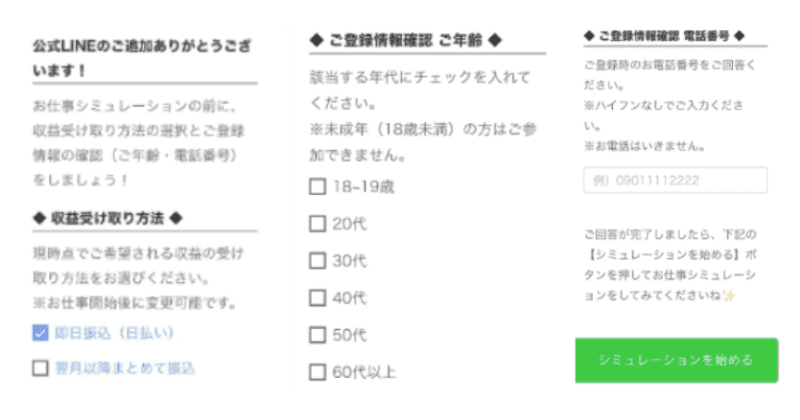The image size is (800, 420).
Task: Enable the 30代 age checkbox
Action: (317, 261)
